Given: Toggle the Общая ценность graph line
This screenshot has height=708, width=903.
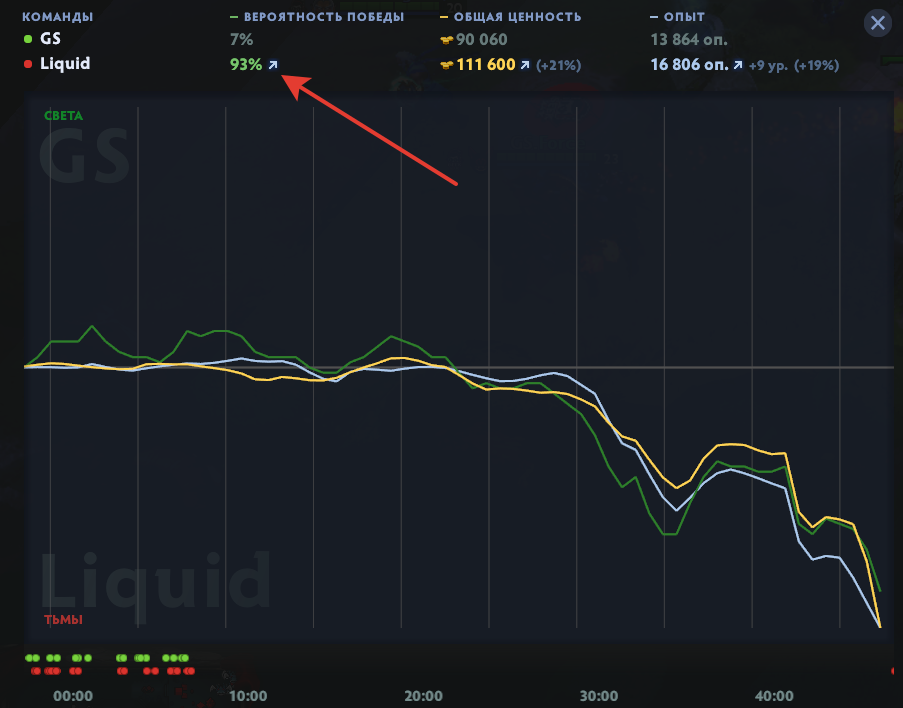Looking at the screenshot, I should tap(510, 17).
